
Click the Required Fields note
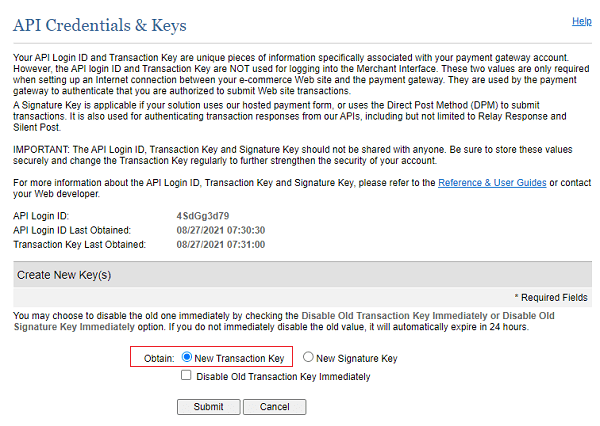coord(550,297)
